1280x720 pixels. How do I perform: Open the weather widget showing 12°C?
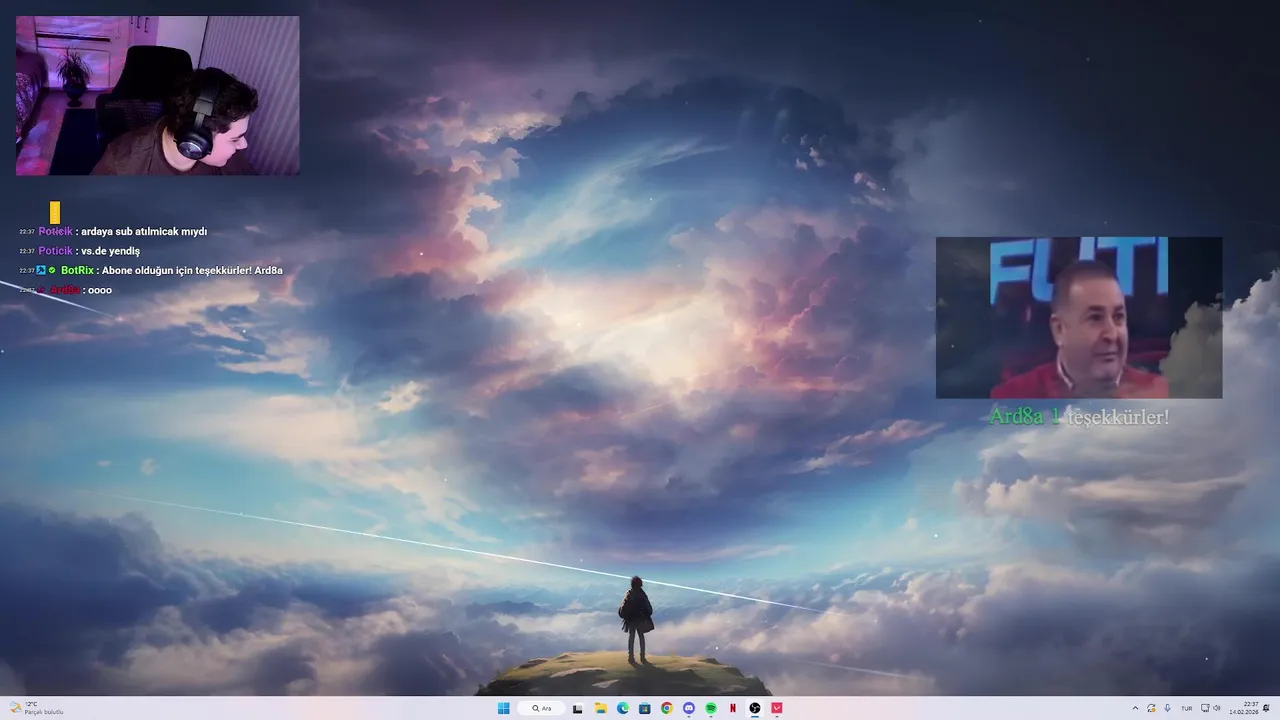(36, 708)
